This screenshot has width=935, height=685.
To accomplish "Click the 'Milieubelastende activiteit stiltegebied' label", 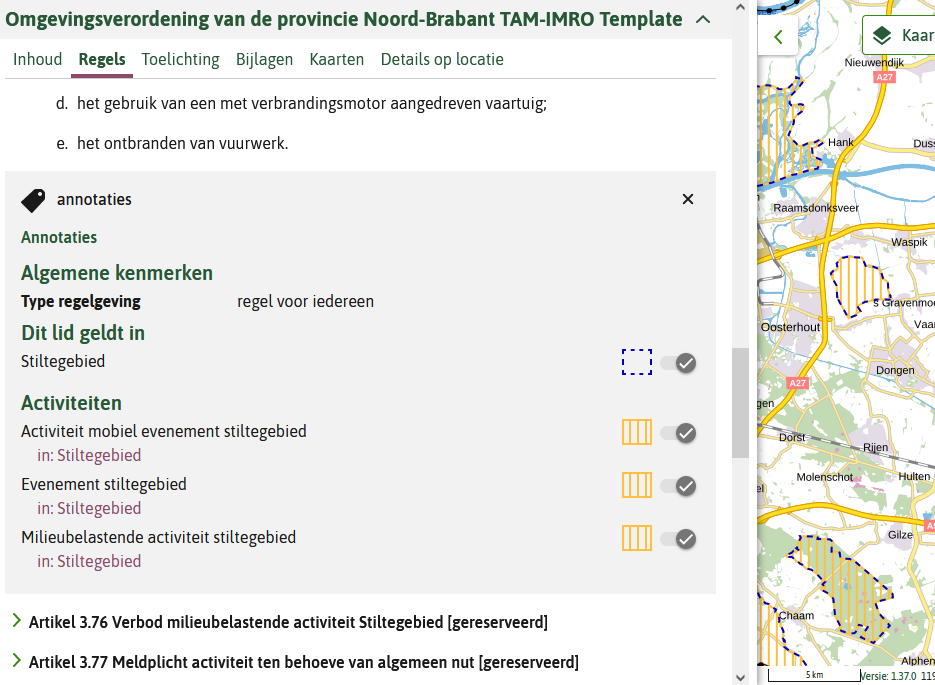I will pos(159,538).
